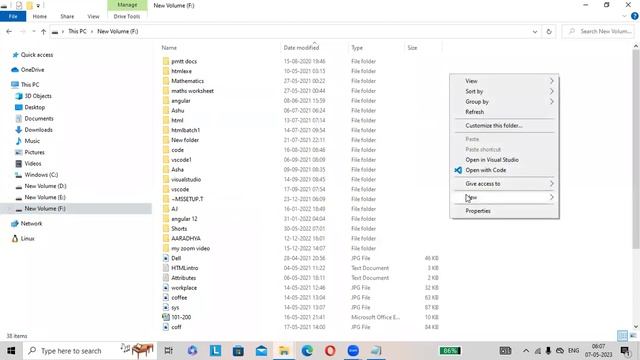Viewport: 640px width, 360px height.
Task: Open the Windows Start menu
Action: pyautogui.click(x=11, y=351)
